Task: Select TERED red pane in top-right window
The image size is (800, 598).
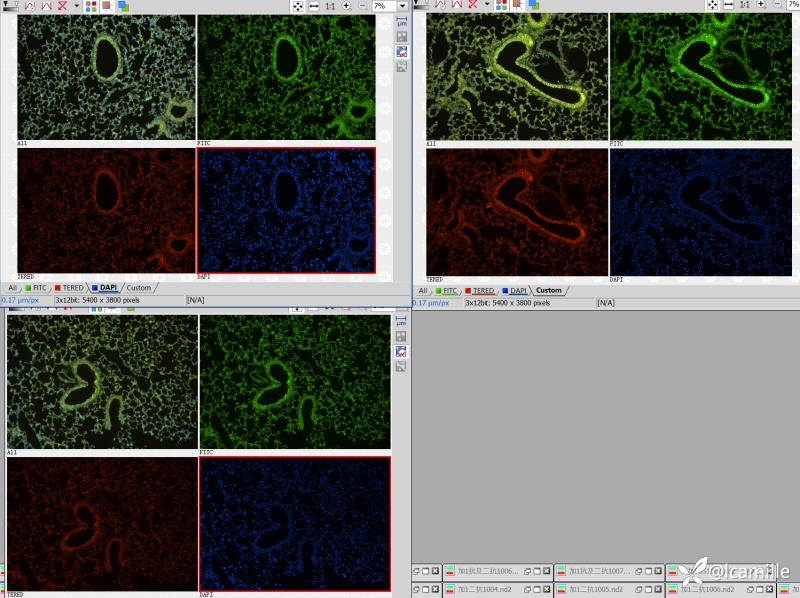Action: pos(517,212)
